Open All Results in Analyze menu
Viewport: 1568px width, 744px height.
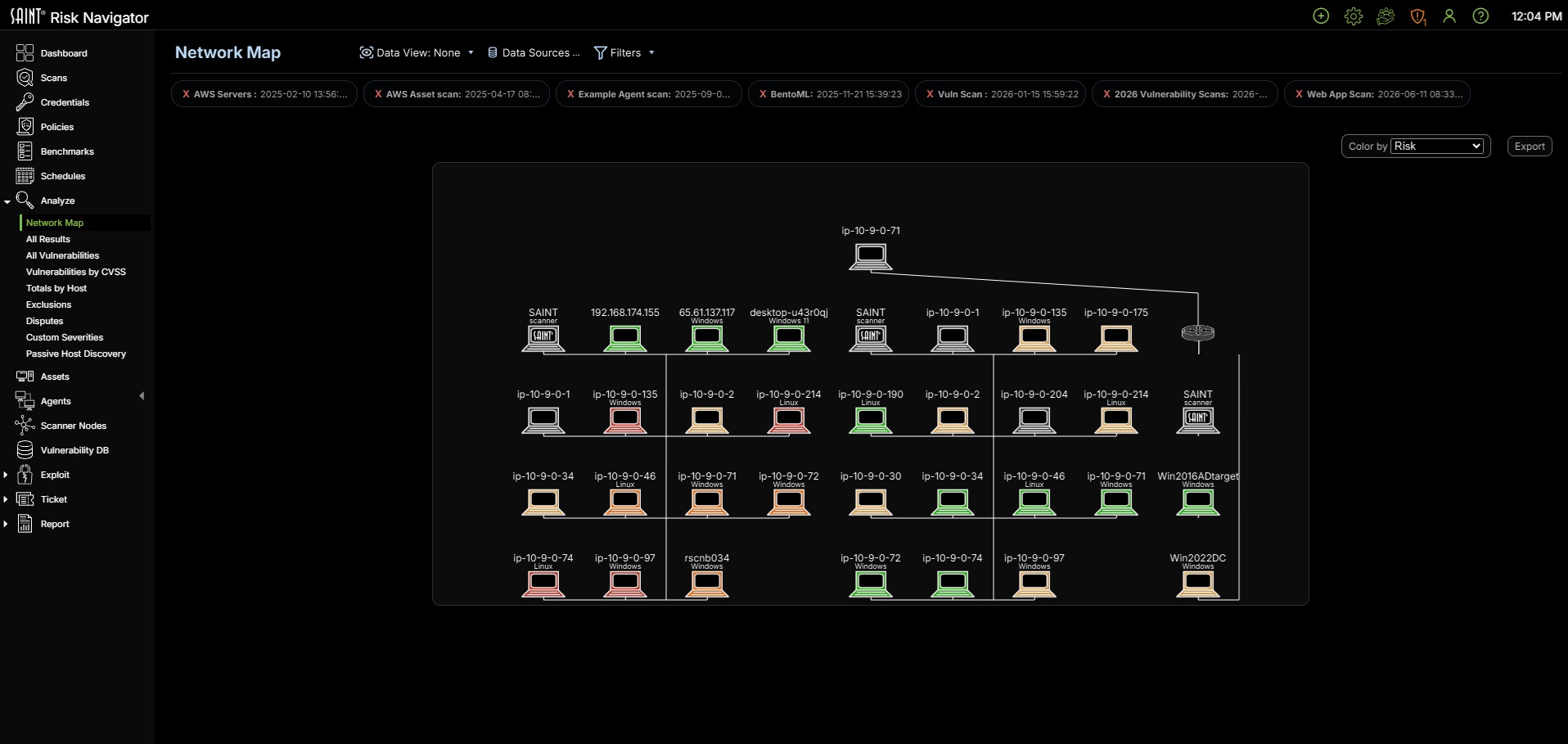pos(48,239)
